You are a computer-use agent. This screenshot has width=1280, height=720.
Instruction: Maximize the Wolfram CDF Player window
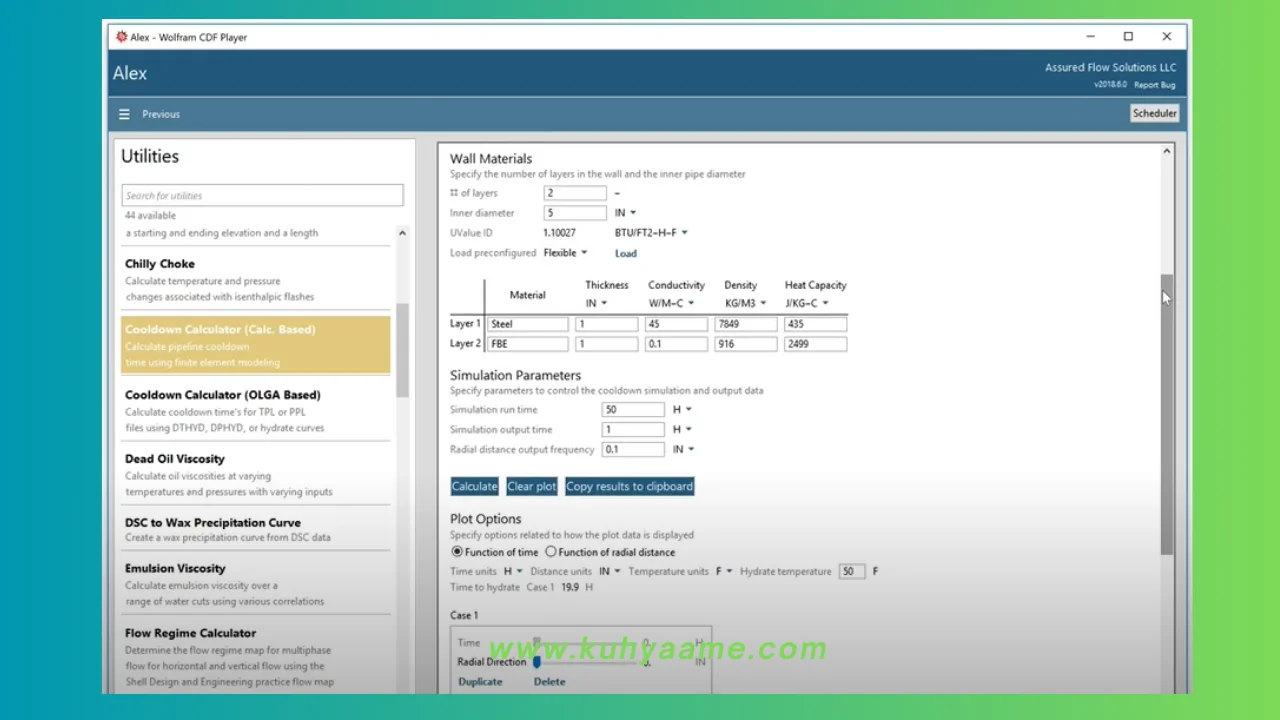click(x=1128, y=36)
